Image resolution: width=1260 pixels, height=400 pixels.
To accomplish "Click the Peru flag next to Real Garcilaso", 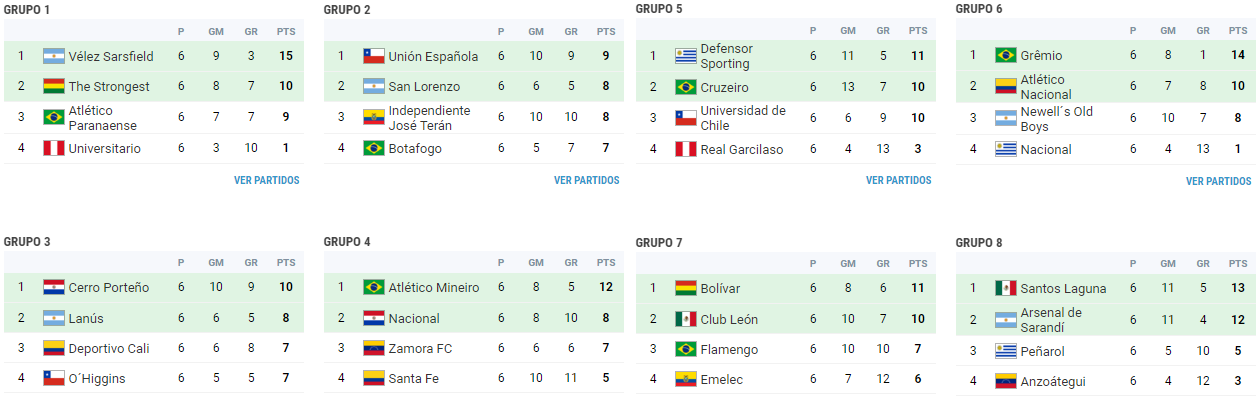I will click(686, 149).
